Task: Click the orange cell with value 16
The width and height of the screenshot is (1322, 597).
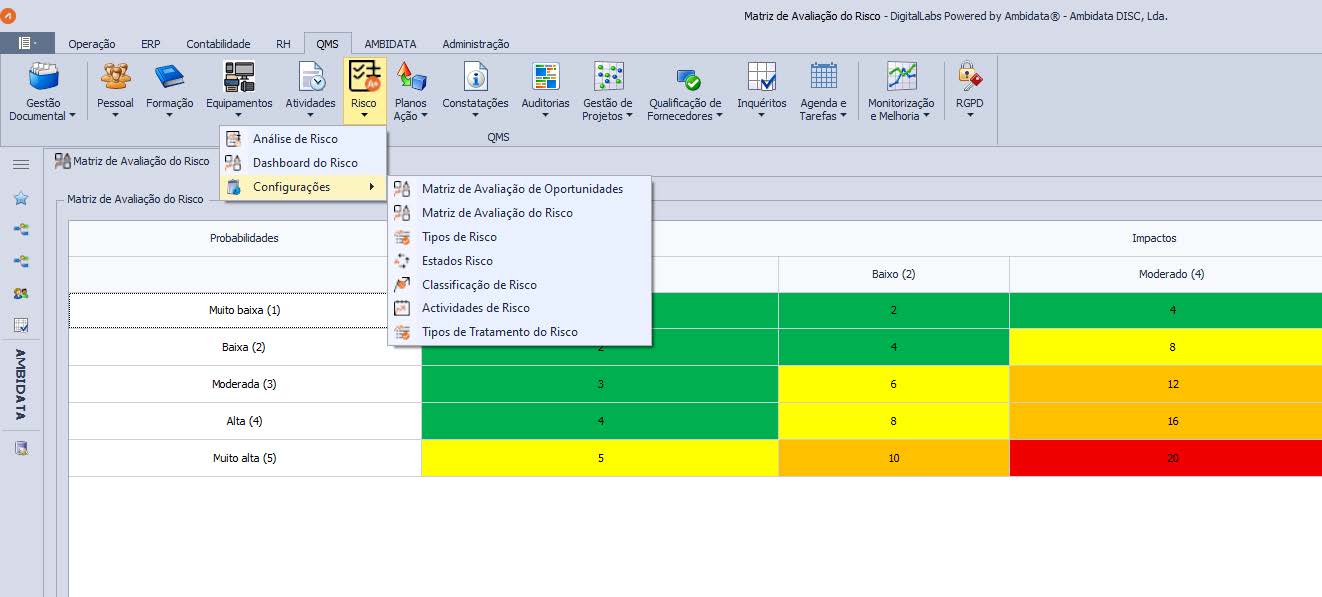Action: click(x=1166, y=421)
